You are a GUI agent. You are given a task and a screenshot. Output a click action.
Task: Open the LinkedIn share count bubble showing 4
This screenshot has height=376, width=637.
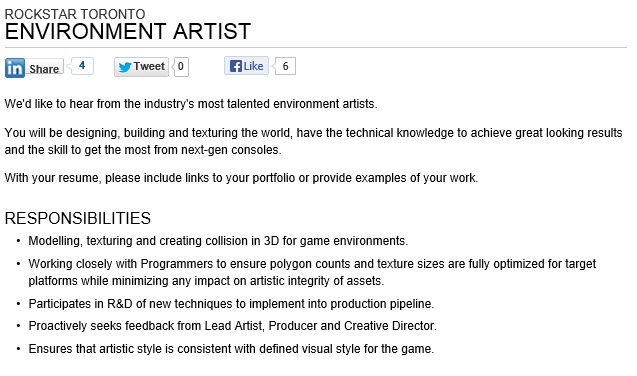point(82,66)
